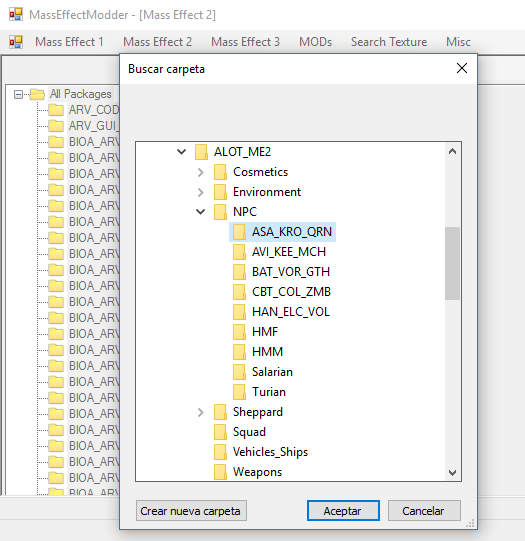The width and height of the screenshot is (525, 541).
Task: Select the HMF folder
Action: (x=265, y=332)
